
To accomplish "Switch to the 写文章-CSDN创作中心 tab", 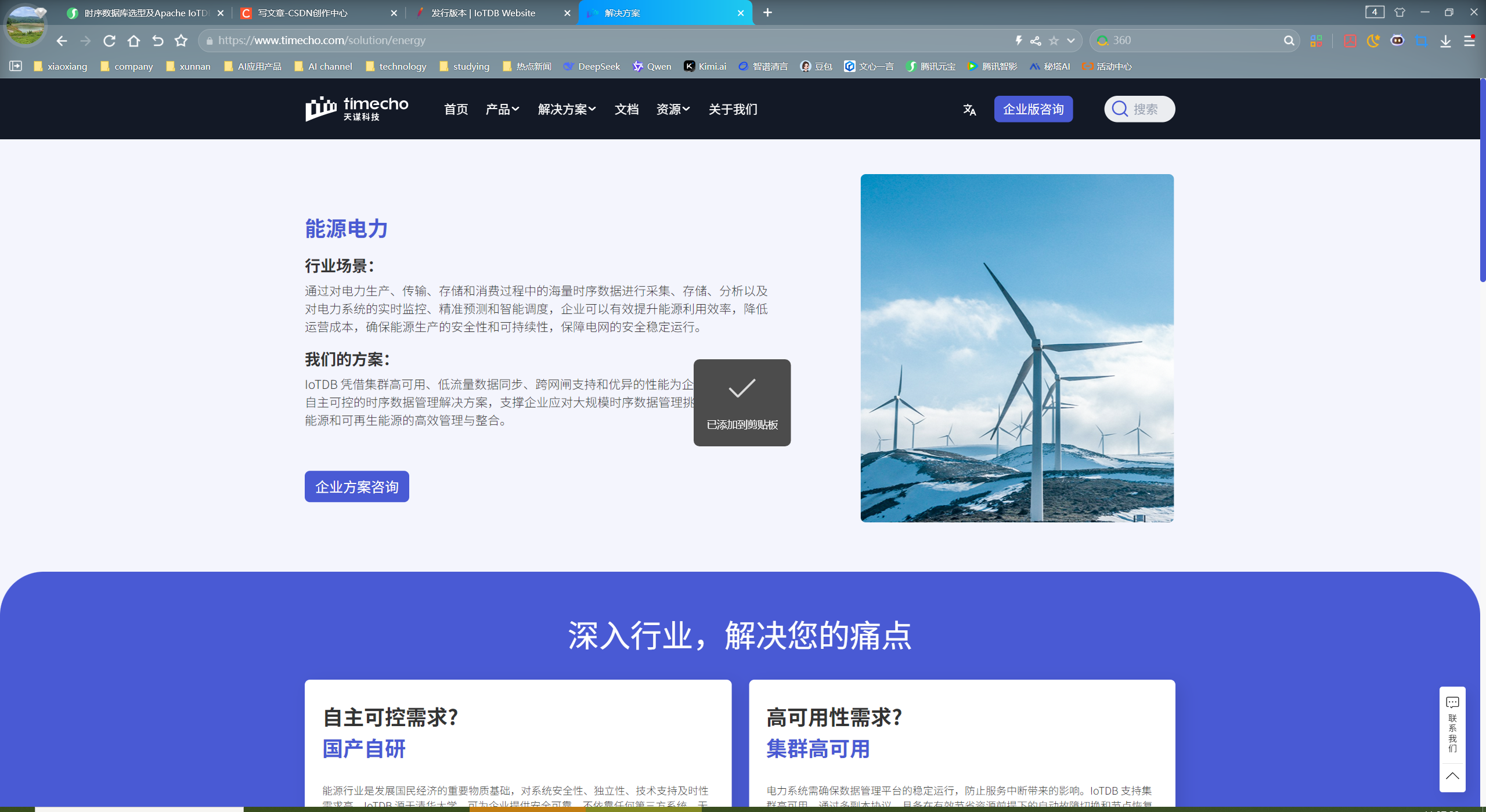I will (302, 13).
